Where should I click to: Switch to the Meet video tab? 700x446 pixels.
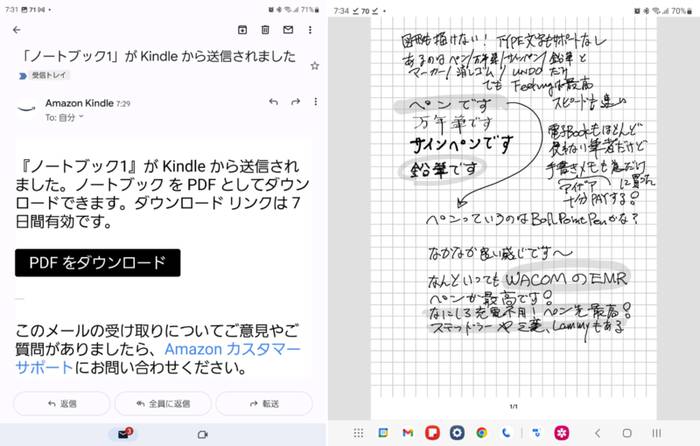[x=203, y=434]
